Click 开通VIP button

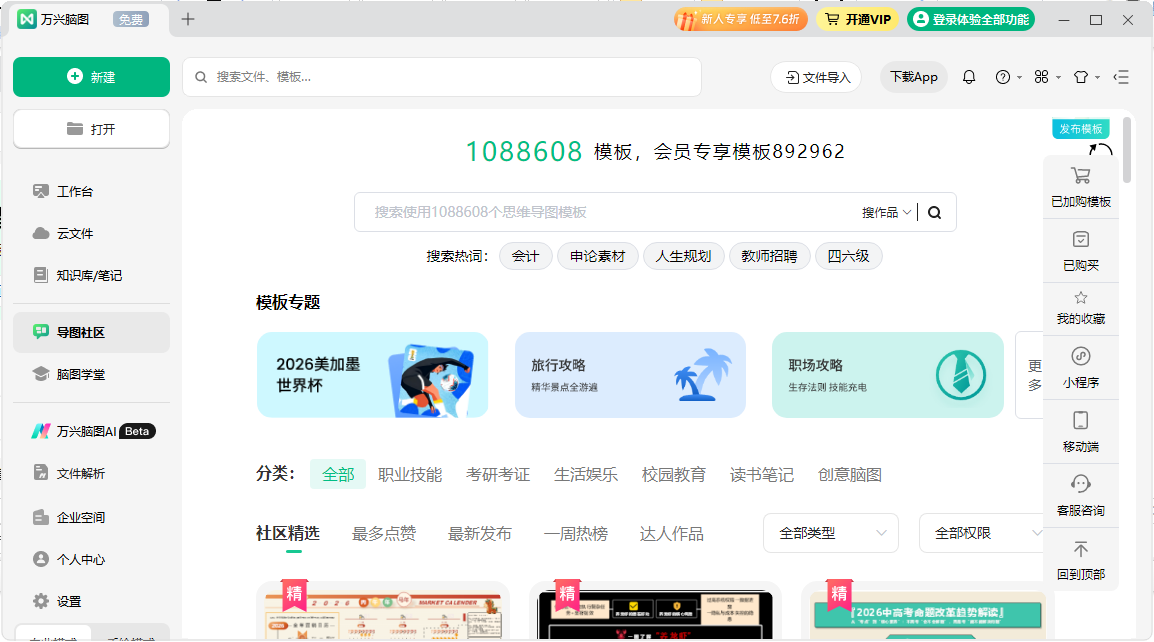coord(857,19)
